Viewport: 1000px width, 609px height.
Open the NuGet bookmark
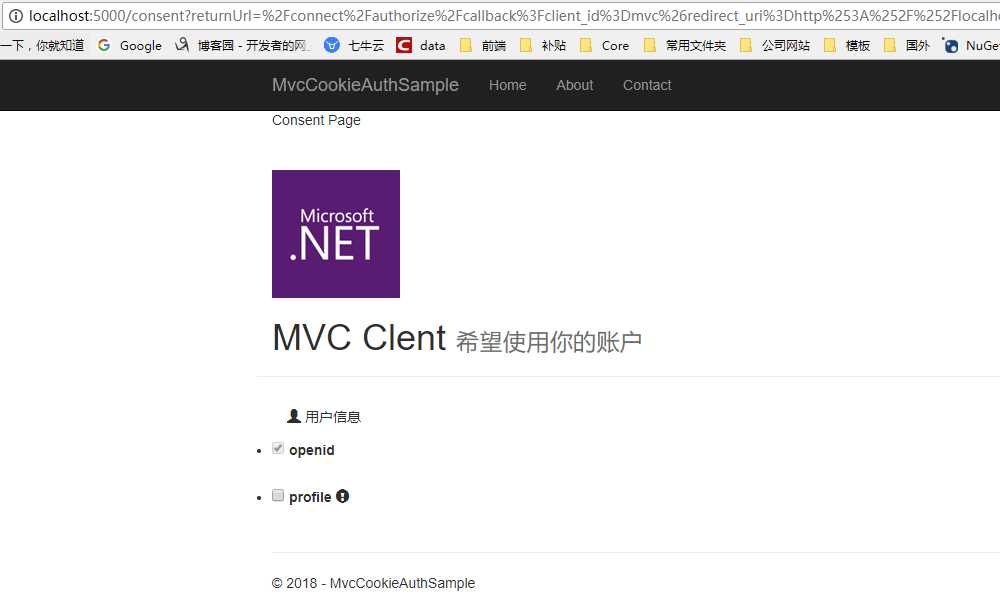pyautogui.click(x=971, y=45)
